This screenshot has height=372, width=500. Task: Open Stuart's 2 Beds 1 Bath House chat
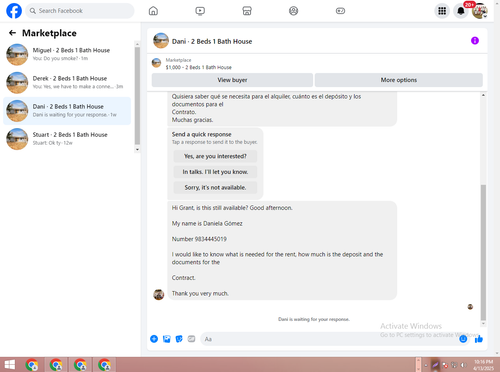pos(67,139)
